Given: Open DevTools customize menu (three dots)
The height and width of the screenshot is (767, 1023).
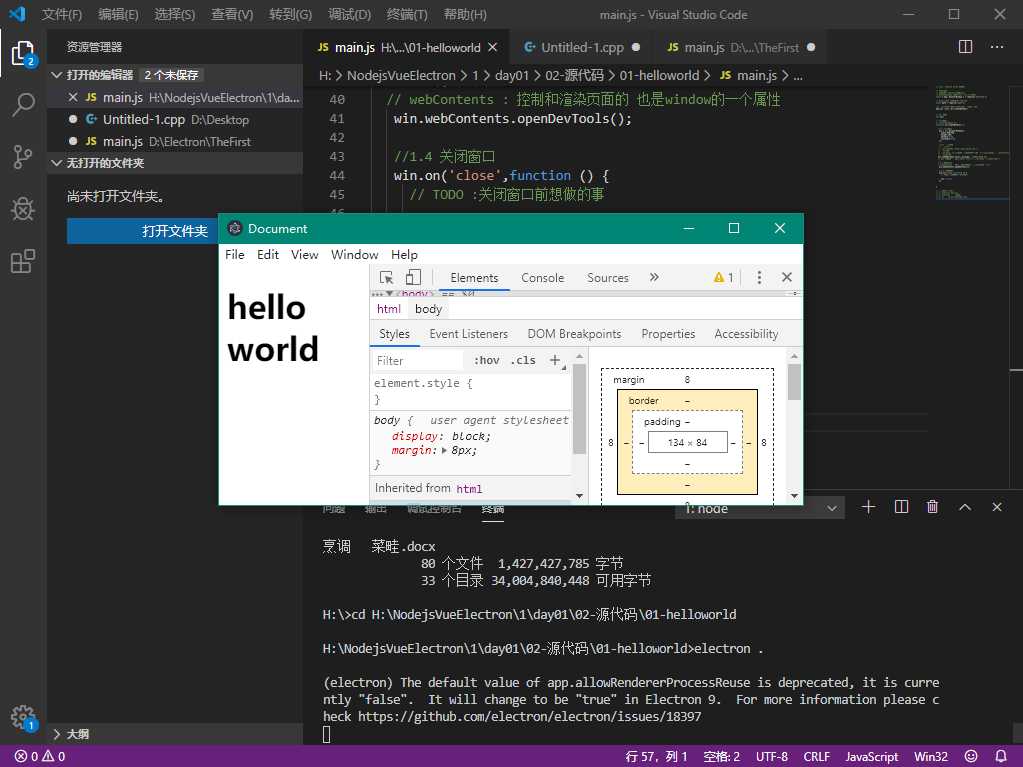Looking at the screenshot, I should point(759,277).
